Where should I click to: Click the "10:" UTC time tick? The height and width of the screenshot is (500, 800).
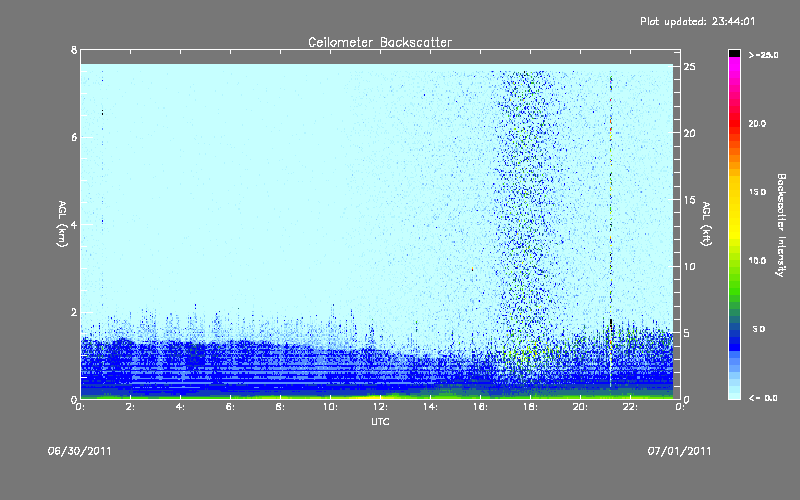pyautogui.click(x=330, y=407)
